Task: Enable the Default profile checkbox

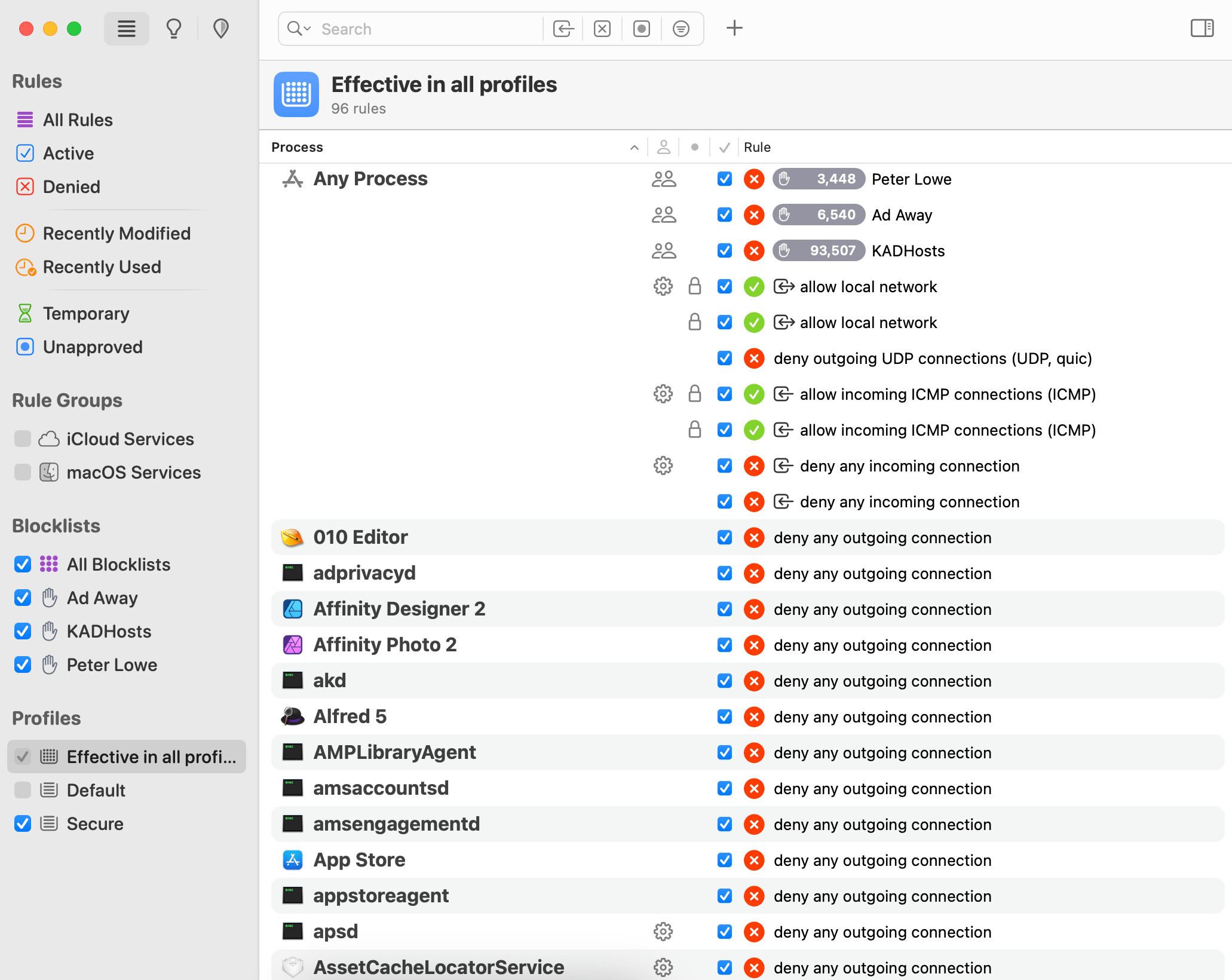Action: tap(23, 791)
